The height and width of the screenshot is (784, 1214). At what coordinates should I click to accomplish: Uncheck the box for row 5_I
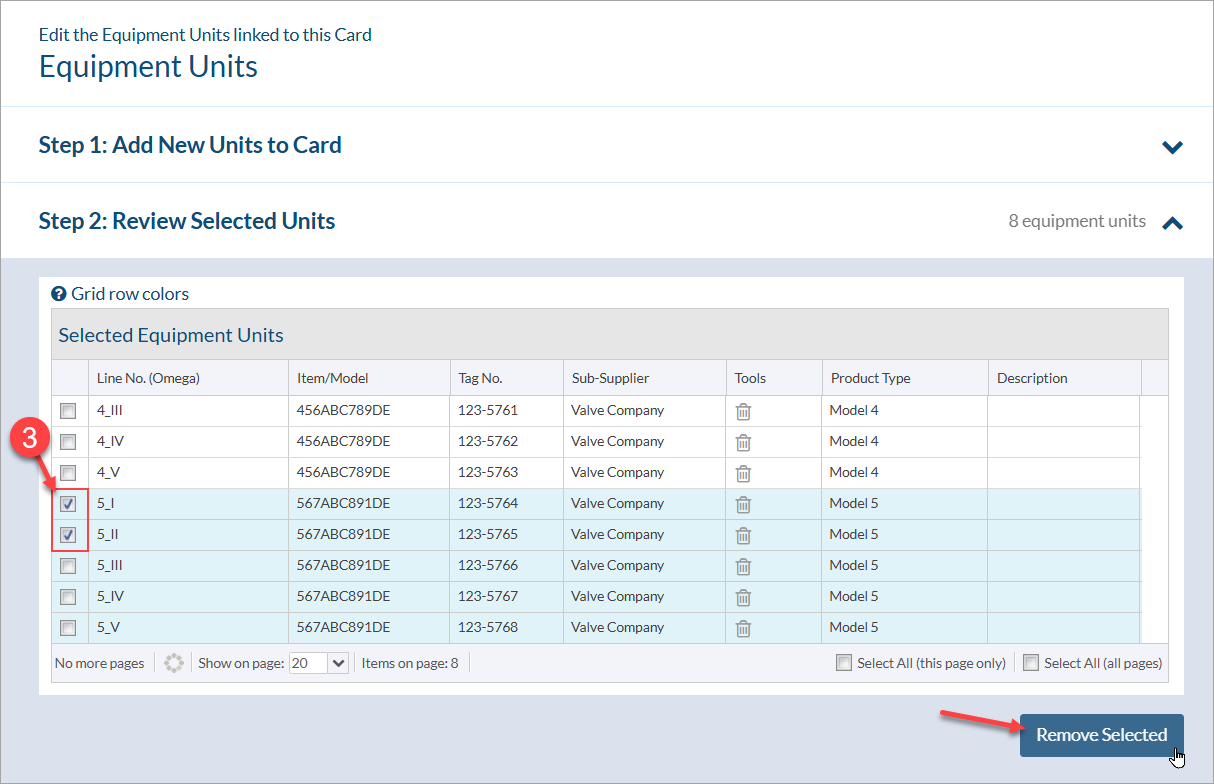point(68,504)
